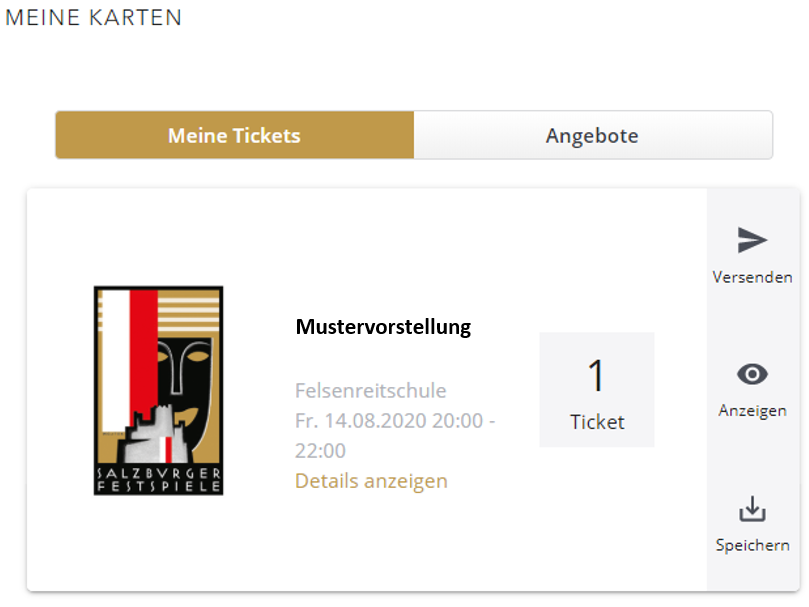
Task: Click the 22:00 end time text
Action: [320, 451]
